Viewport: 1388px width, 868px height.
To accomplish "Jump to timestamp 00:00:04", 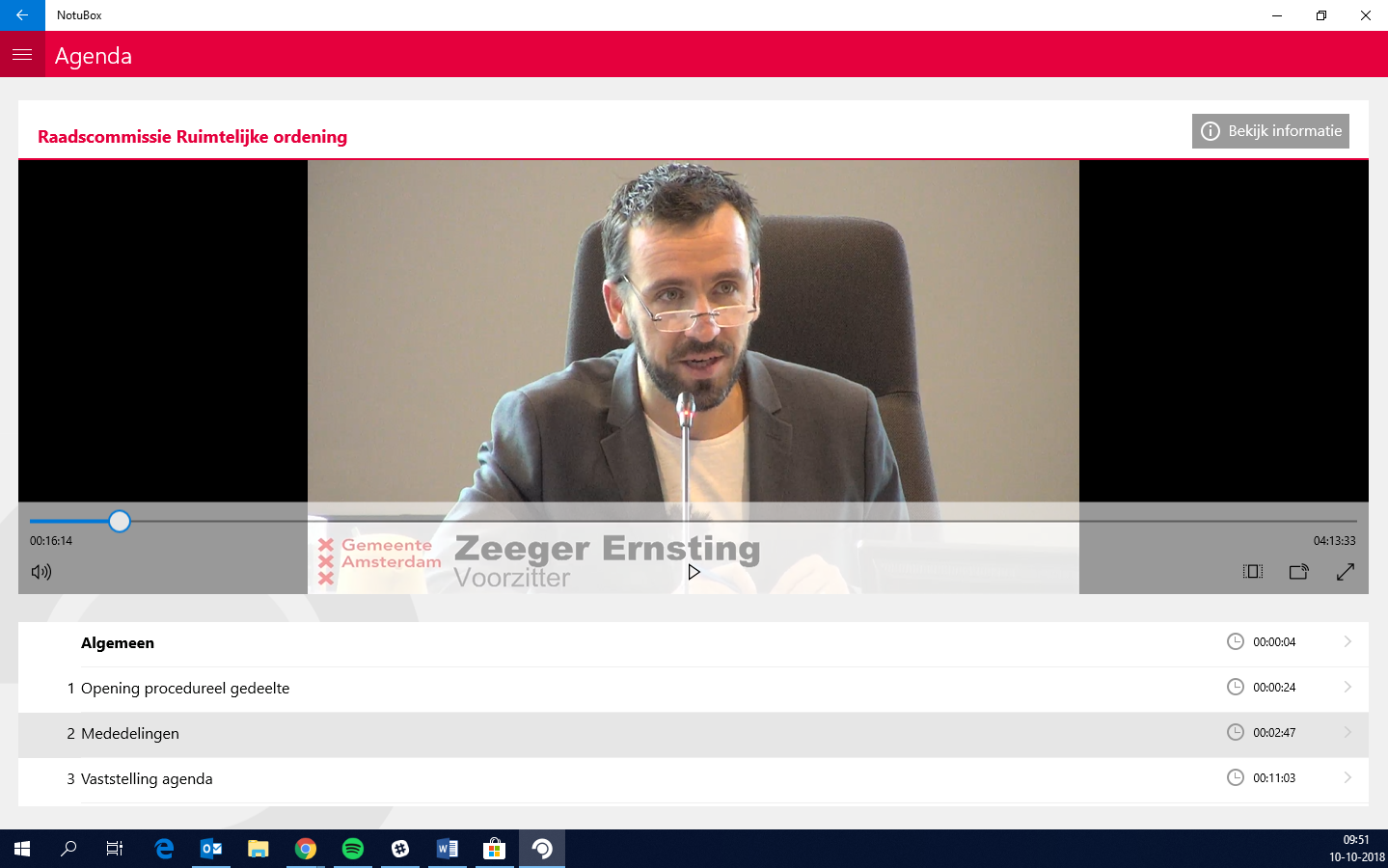I will pyautogui.click(x=1274, y=642).
